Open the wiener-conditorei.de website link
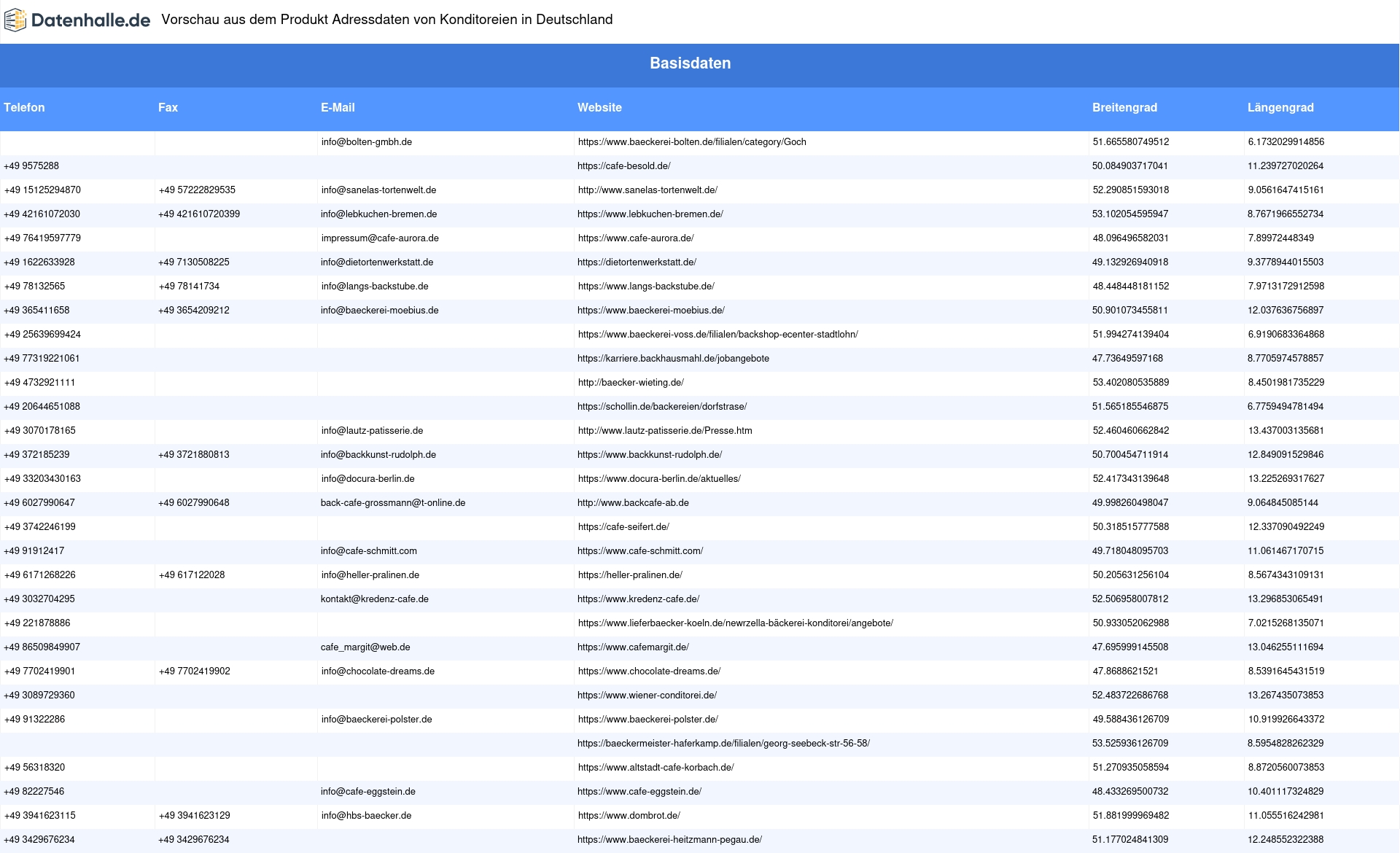Image resolution: width=1400 pixels, height=853 pixels. click(x=647, y=696)
